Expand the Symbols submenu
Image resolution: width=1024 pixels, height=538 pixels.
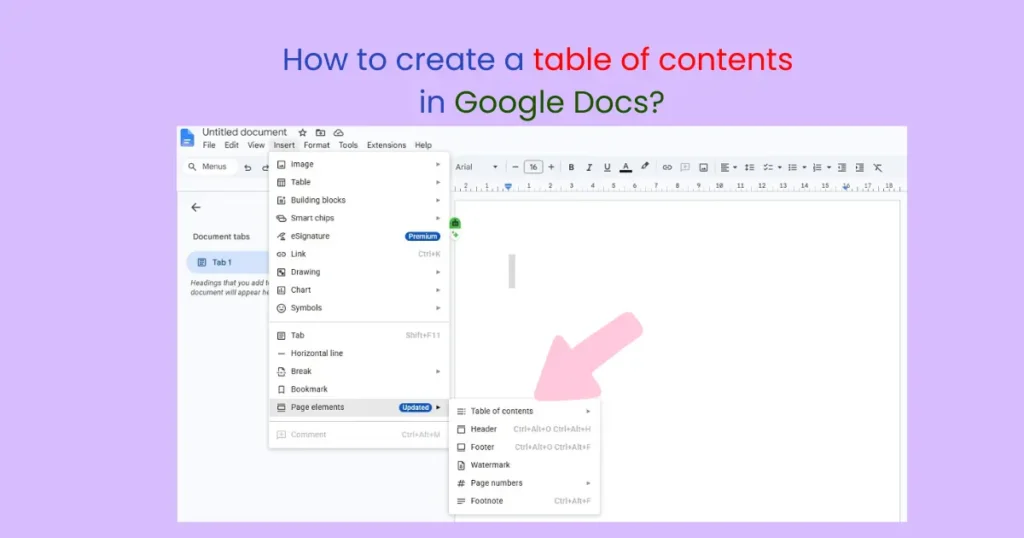coord(359,308)
